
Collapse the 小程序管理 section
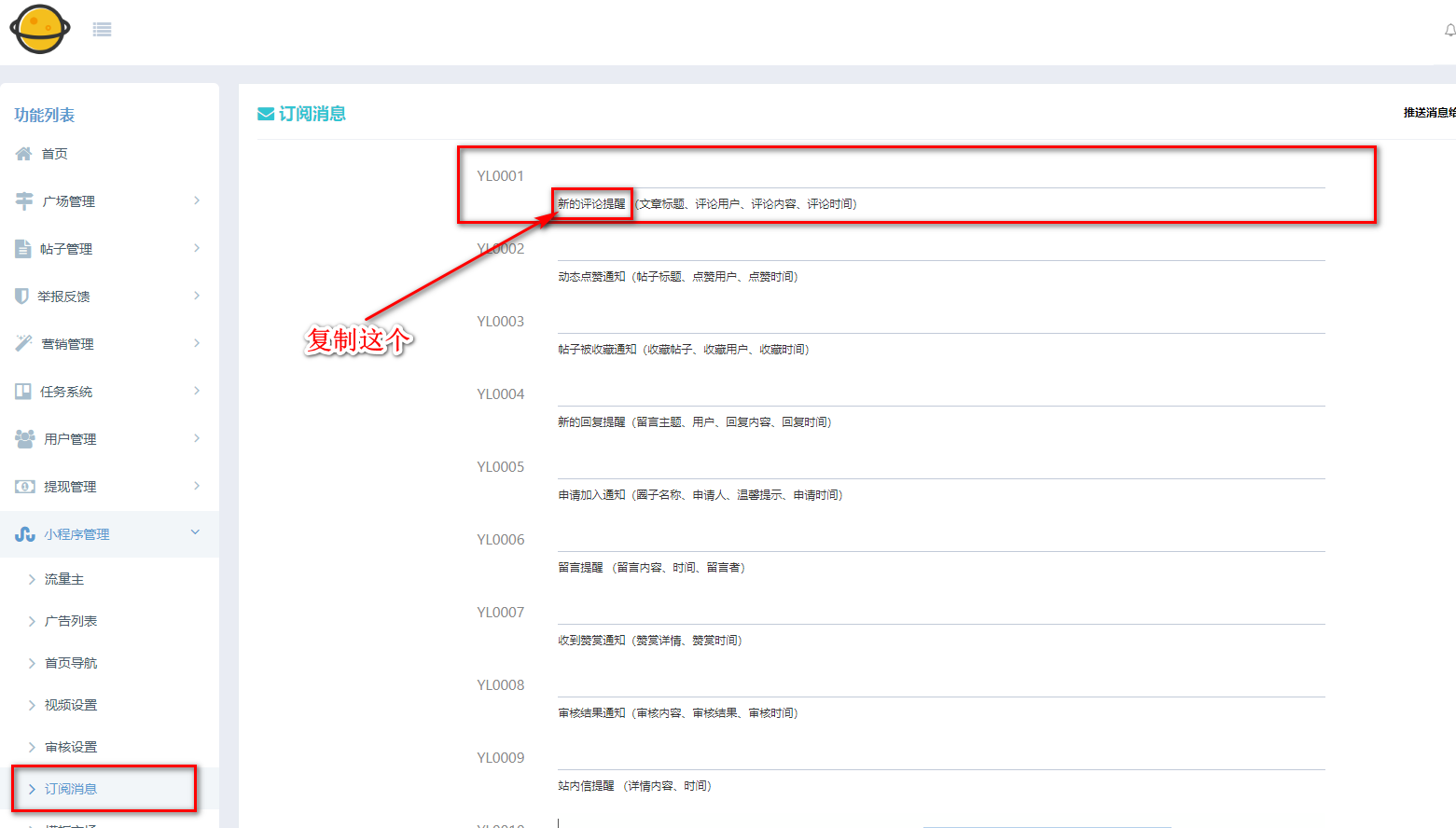tap(195, 532)
